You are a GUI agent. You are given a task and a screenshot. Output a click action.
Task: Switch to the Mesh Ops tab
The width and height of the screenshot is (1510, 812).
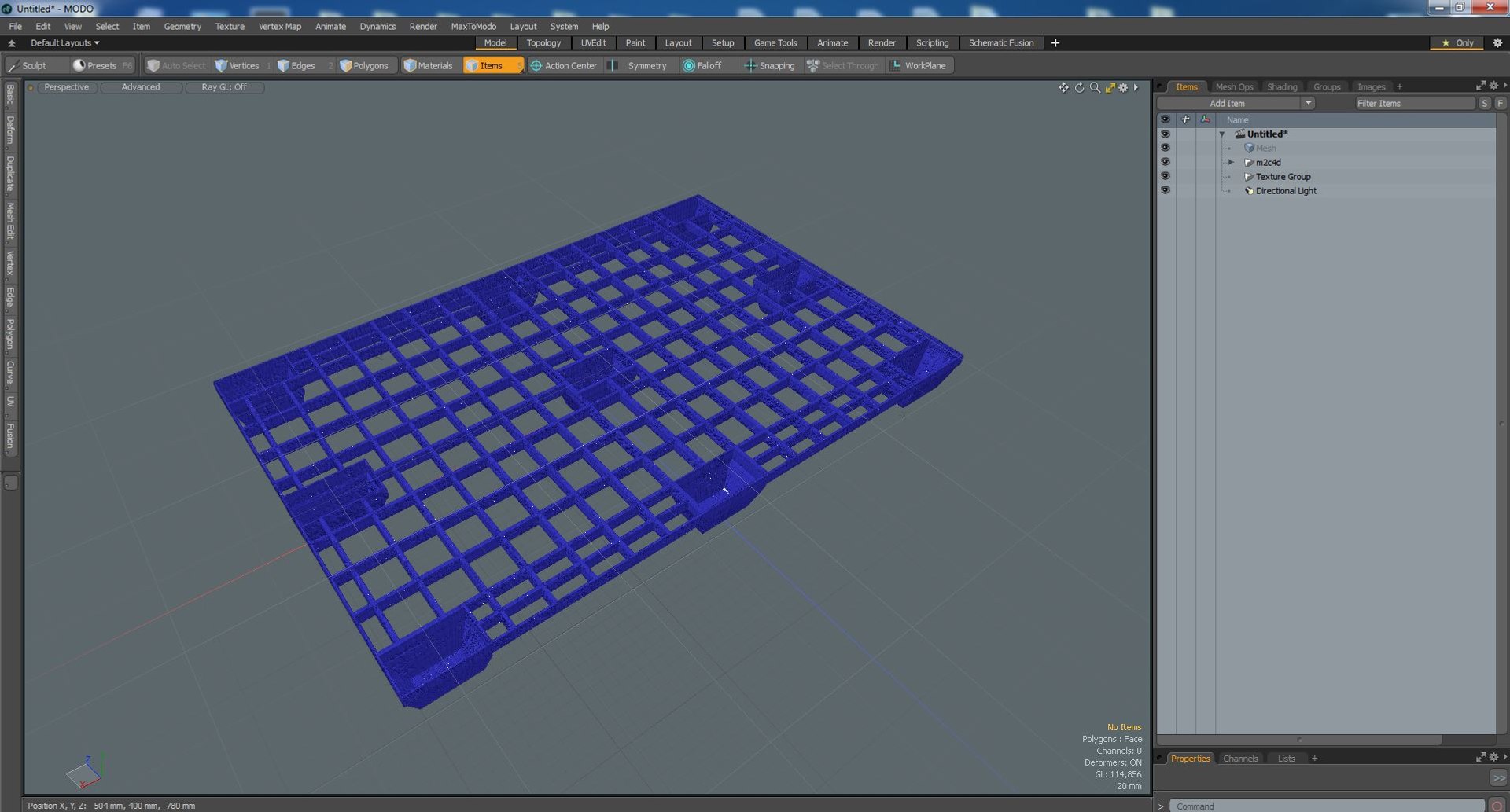click(1234, 87)
